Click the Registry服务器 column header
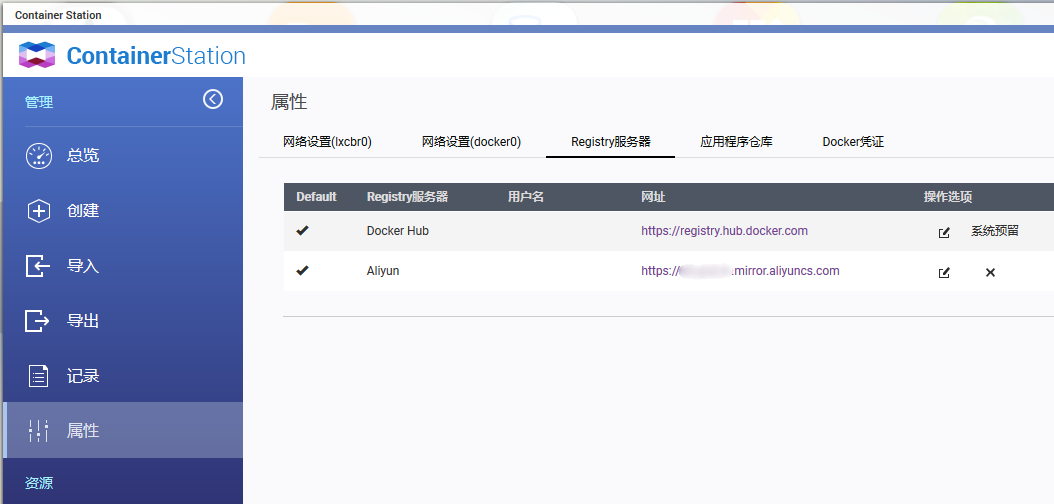This screenshot has width=1054, height=504. 407,197
